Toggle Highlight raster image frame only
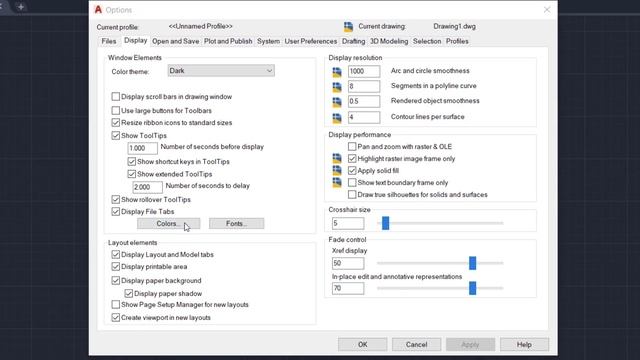The image size is (640, 360). click(352, 158)
